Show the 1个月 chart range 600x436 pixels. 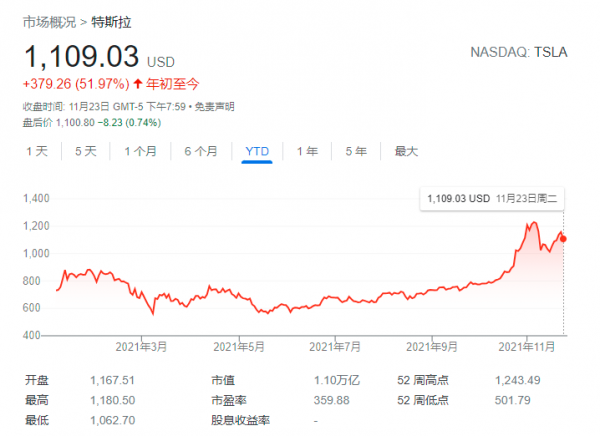coord(141,151)
